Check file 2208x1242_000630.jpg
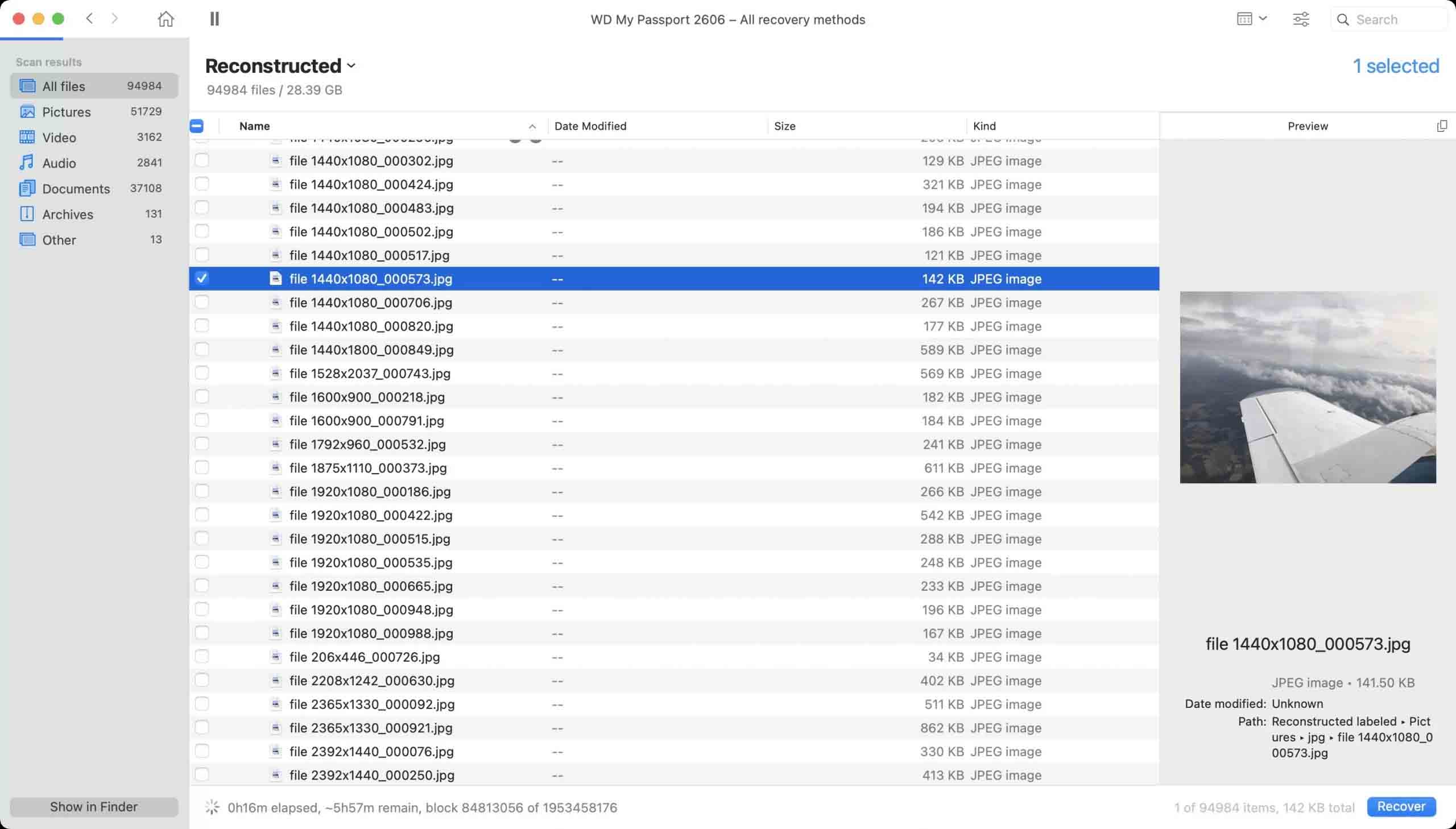 pyautogui.click(x=201, y=681)
